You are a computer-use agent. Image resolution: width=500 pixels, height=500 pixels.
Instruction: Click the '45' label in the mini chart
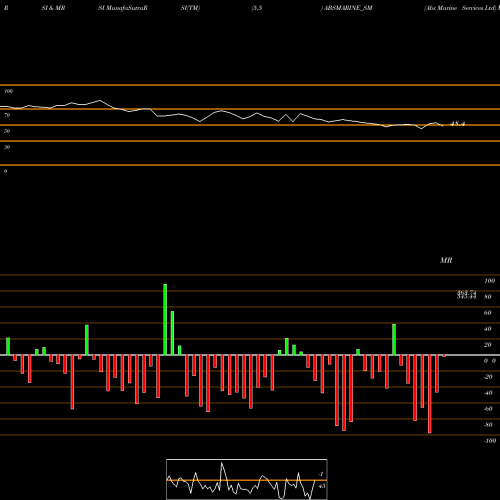coord(322,486)
